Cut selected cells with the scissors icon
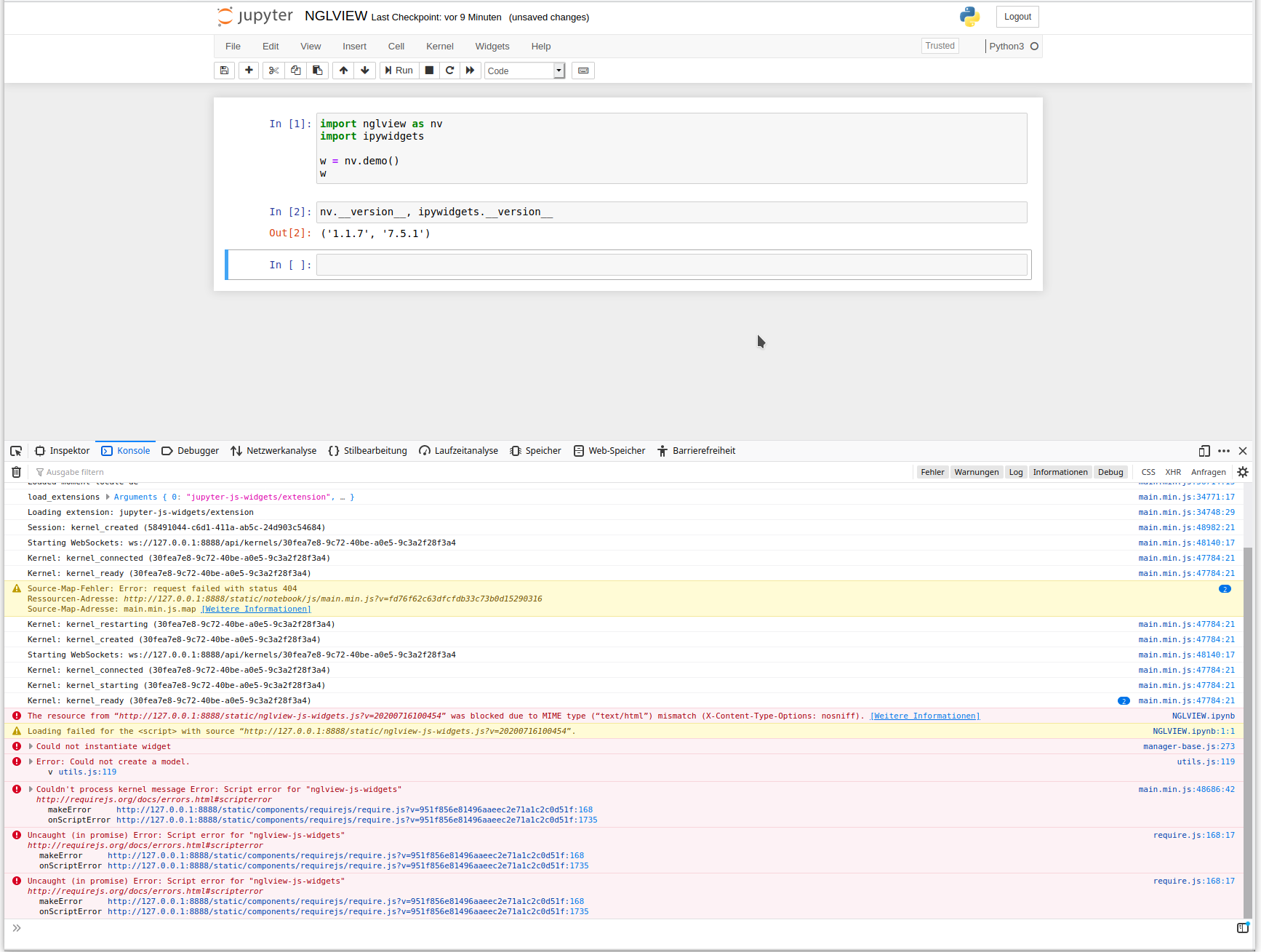The height and width of the screenshot is (952, 1261). [273, 71]
